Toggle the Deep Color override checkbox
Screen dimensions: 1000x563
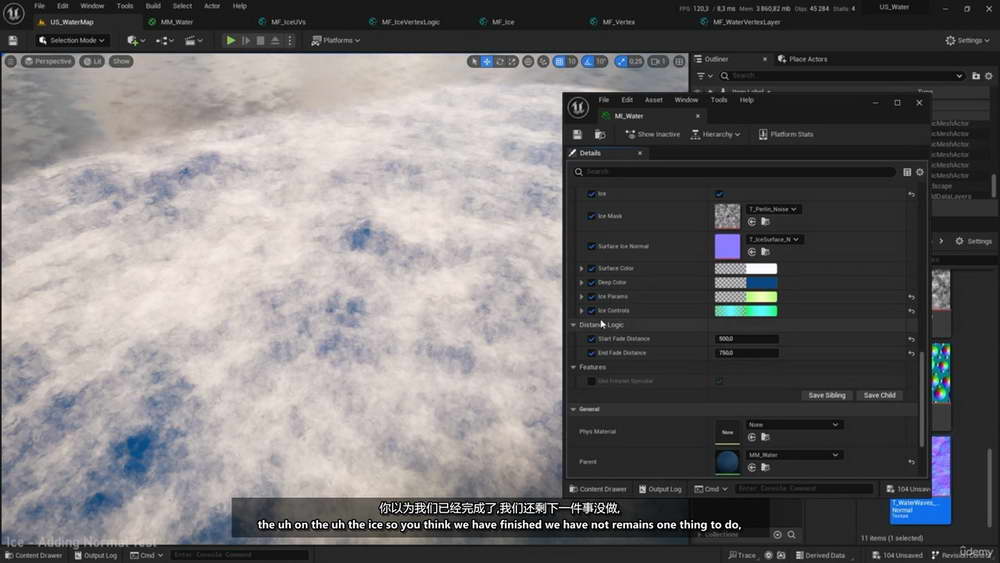click(591, 282)
